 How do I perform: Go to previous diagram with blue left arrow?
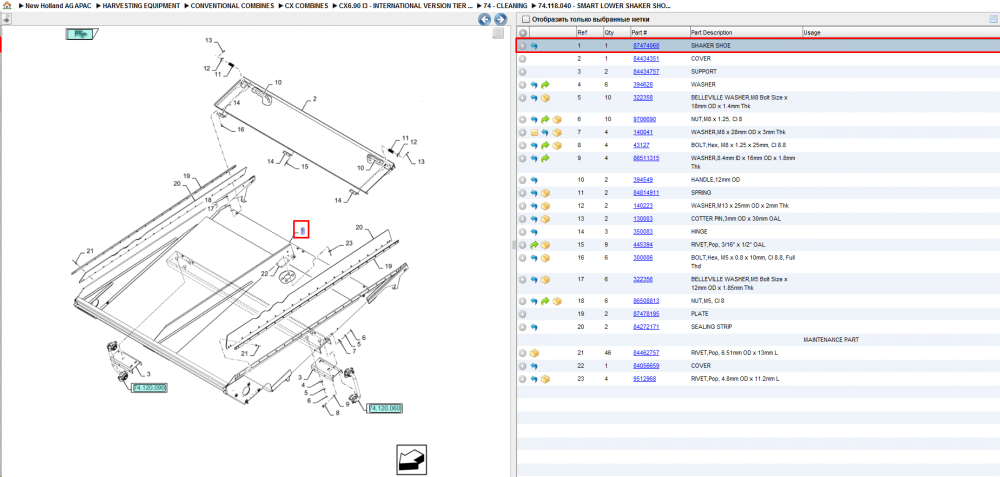coord(485,20)
